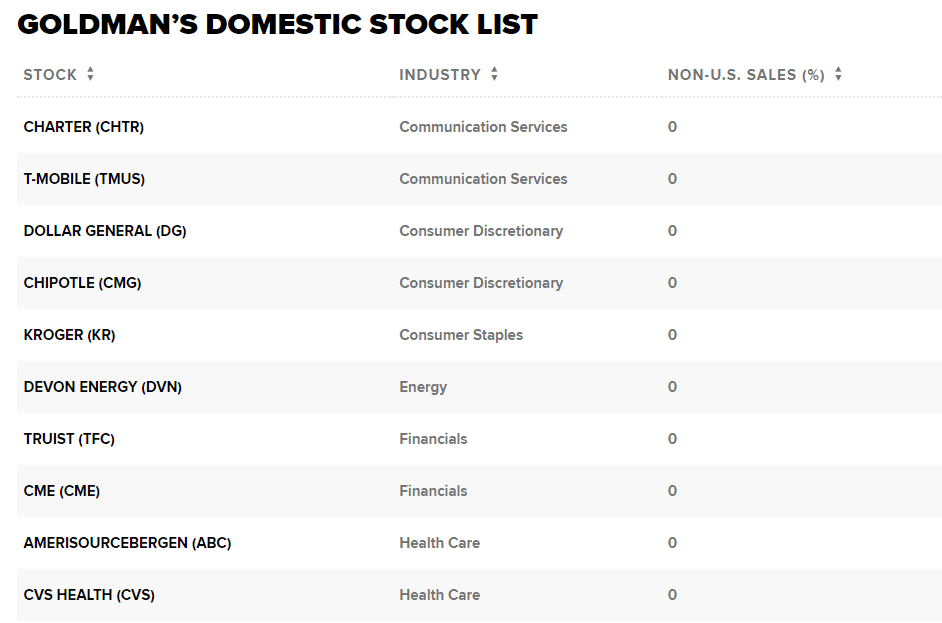The image size is (942, 623).
Task: Click the Energy industry cell
Action: pos(423,387)
